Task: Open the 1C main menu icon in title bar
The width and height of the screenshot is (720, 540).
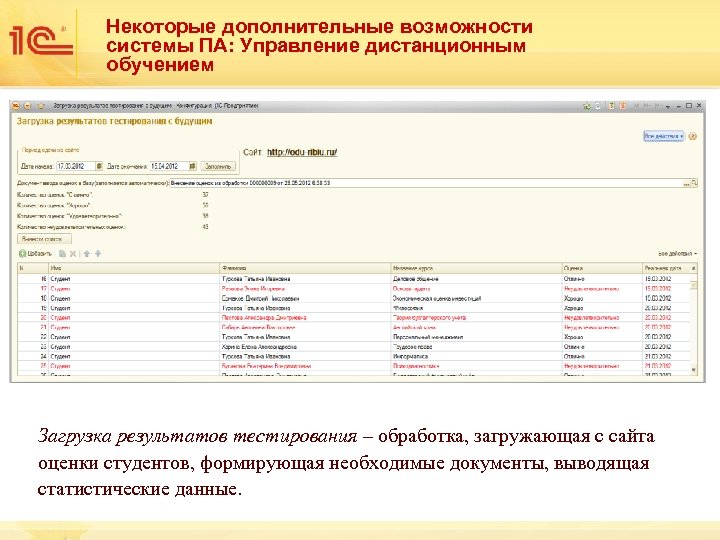Action: (16, 106)
